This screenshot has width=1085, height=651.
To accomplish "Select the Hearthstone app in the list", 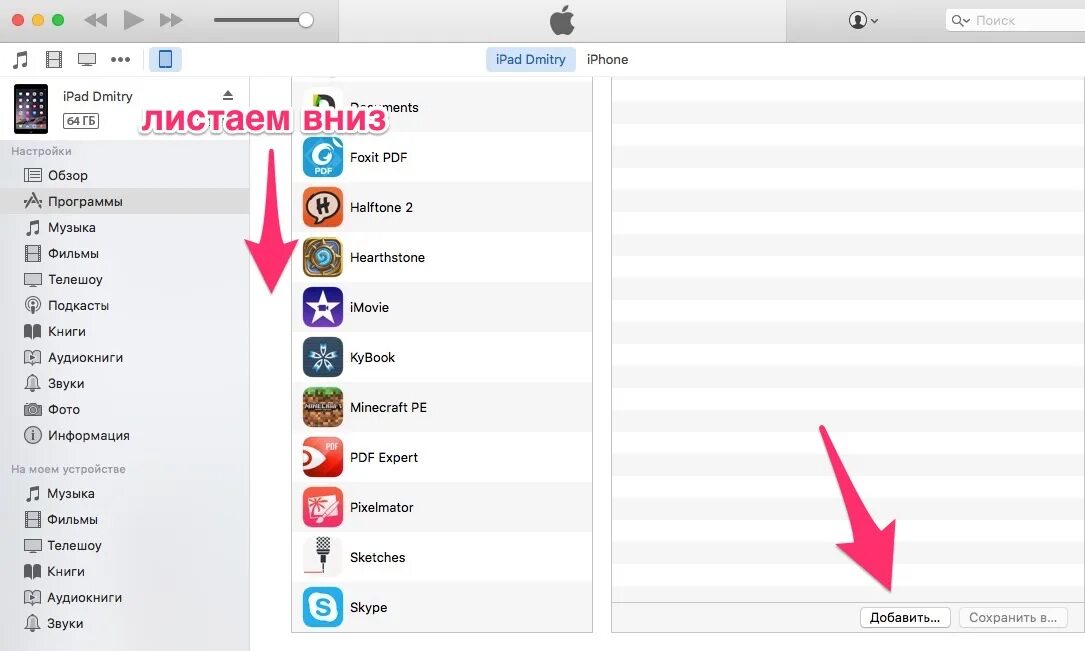I will coord(441,257).
